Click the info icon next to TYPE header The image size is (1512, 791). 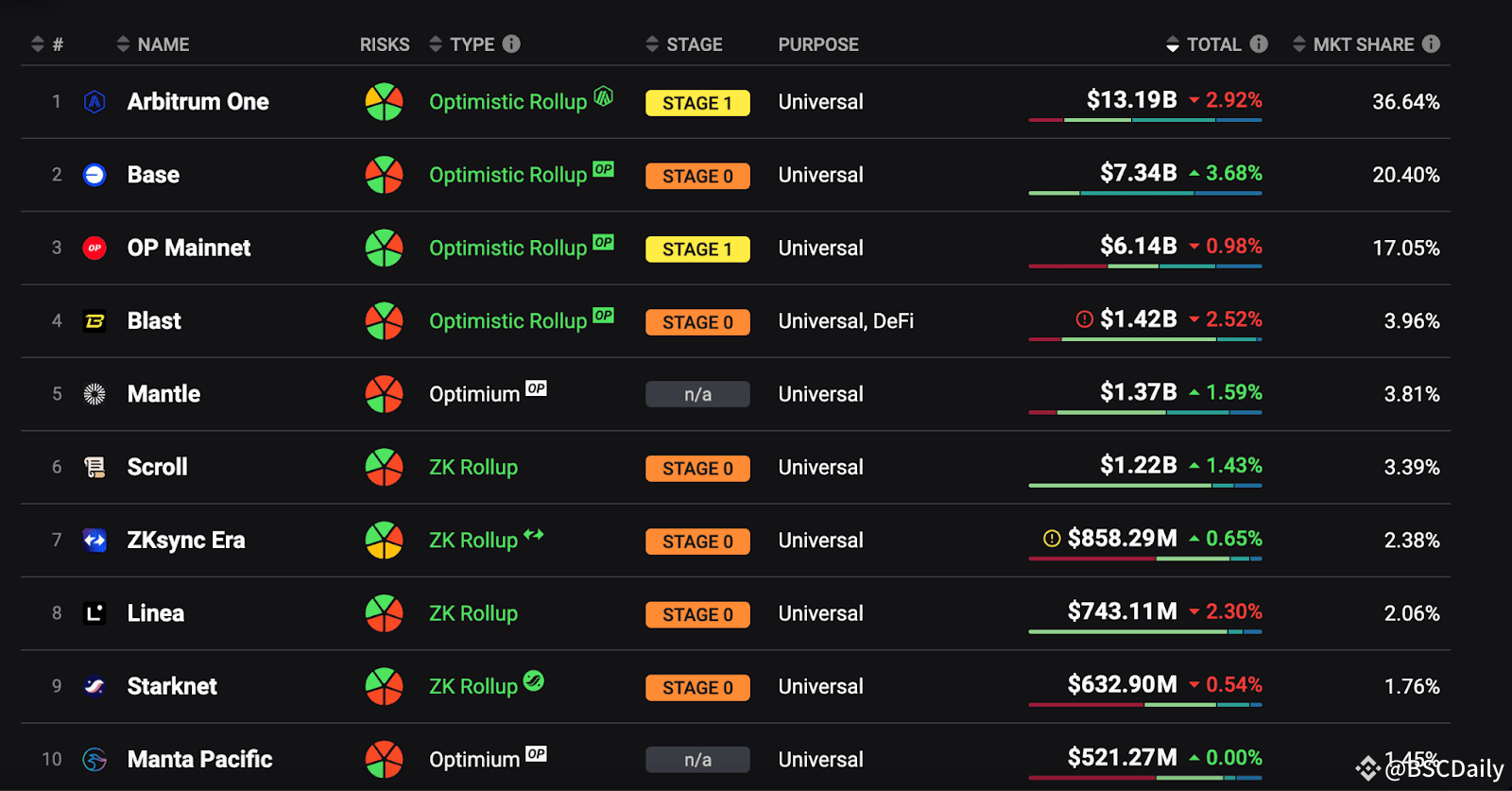[511, 43]
